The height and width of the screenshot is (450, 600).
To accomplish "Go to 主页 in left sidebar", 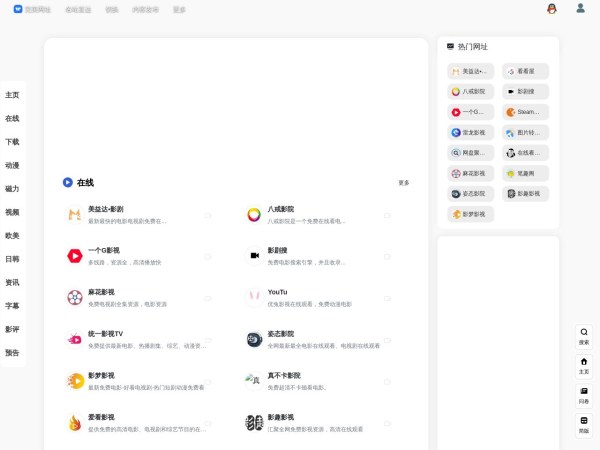I will (12, 95).
